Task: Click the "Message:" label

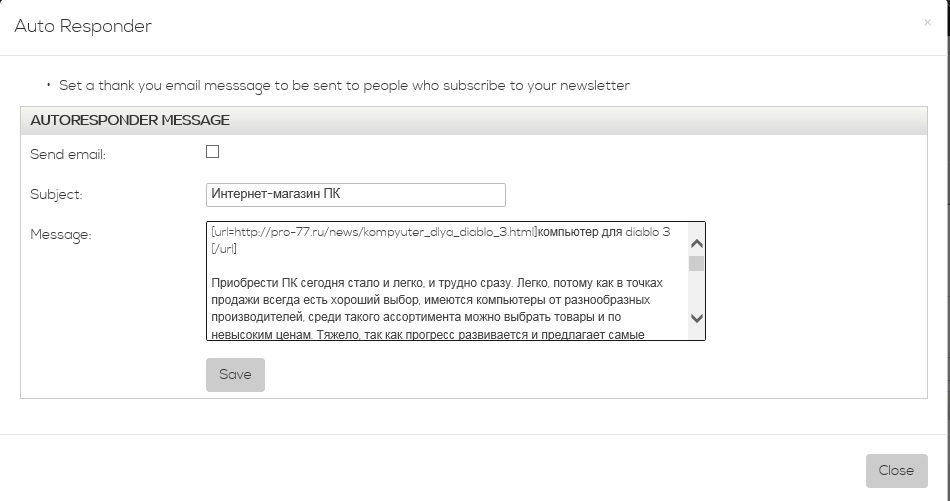Action: [61, 235]
